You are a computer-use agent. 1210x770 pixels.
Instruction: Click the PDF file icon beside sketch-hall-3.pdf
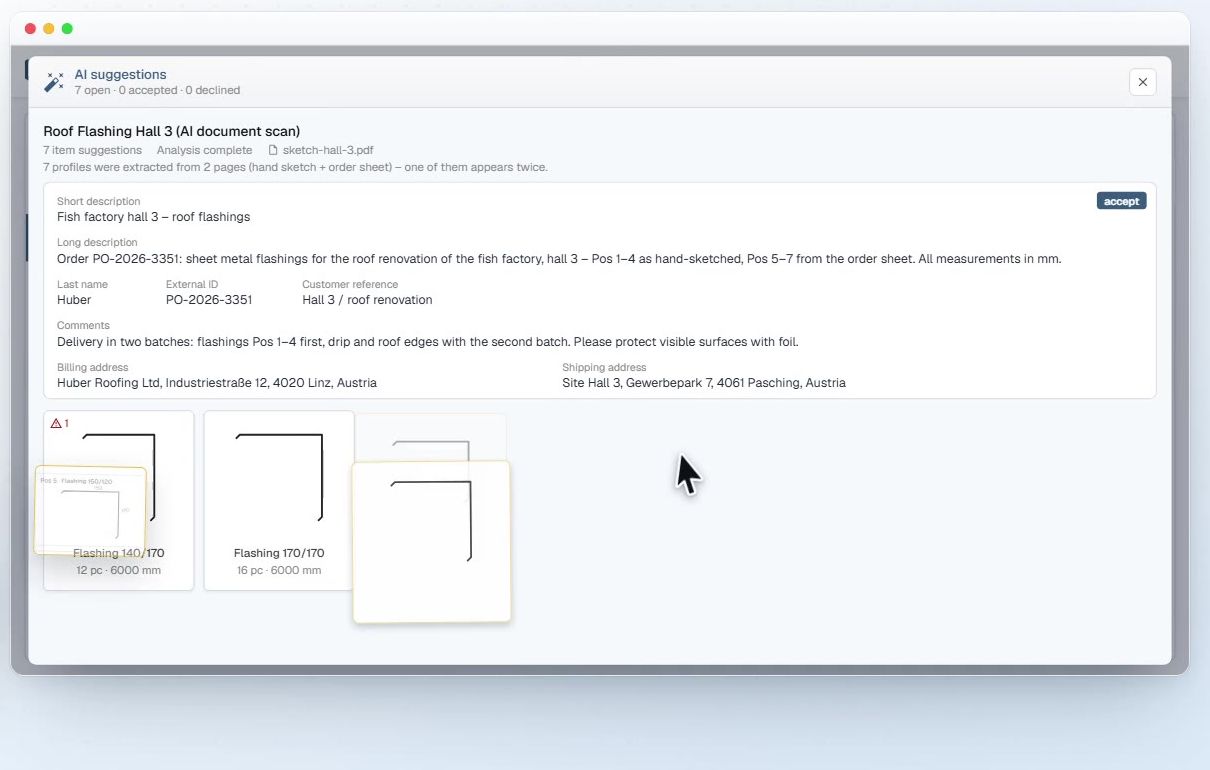pos(273,150)
